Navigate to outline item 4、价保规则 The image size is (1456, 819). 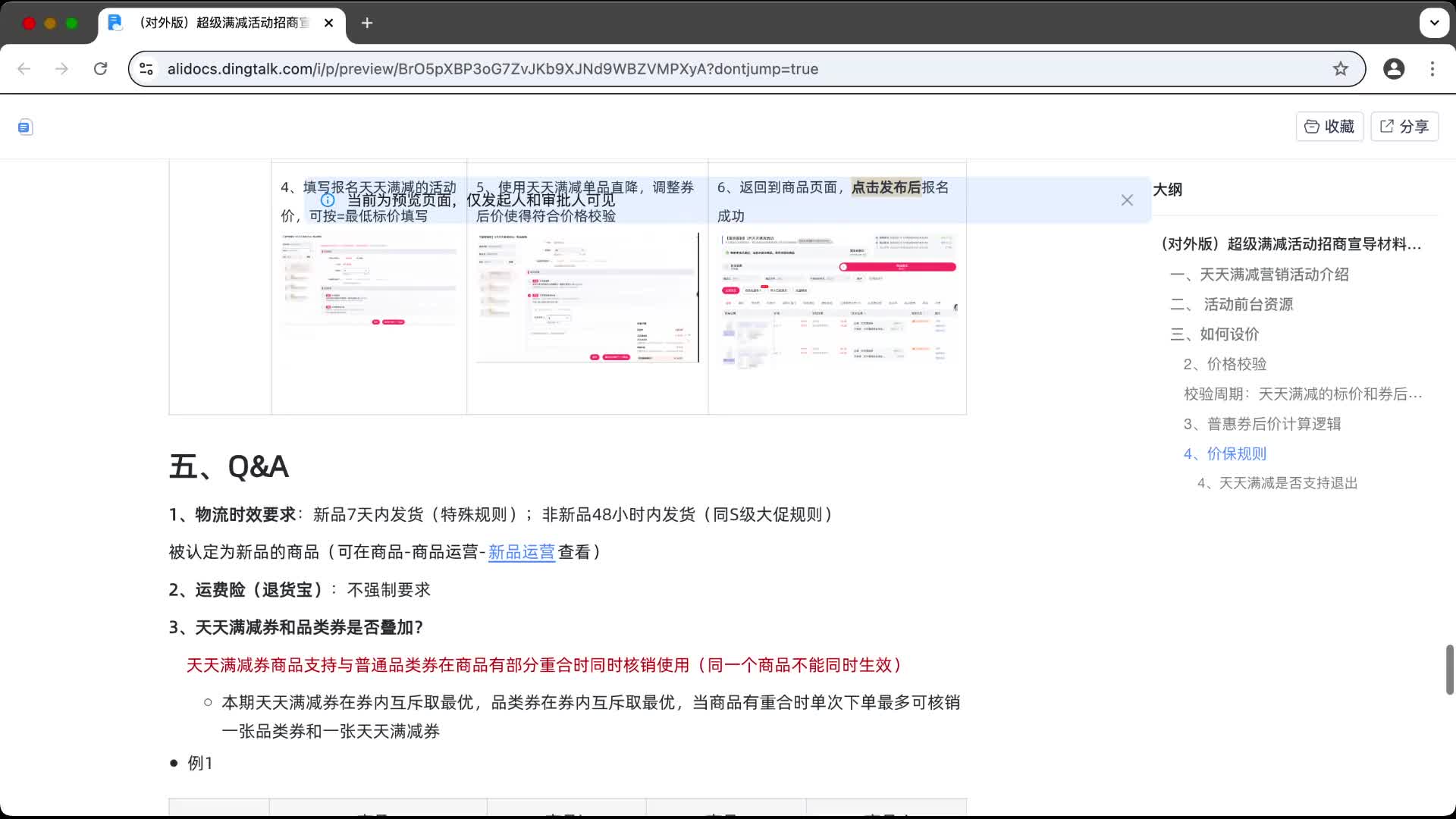(1225, 453)
